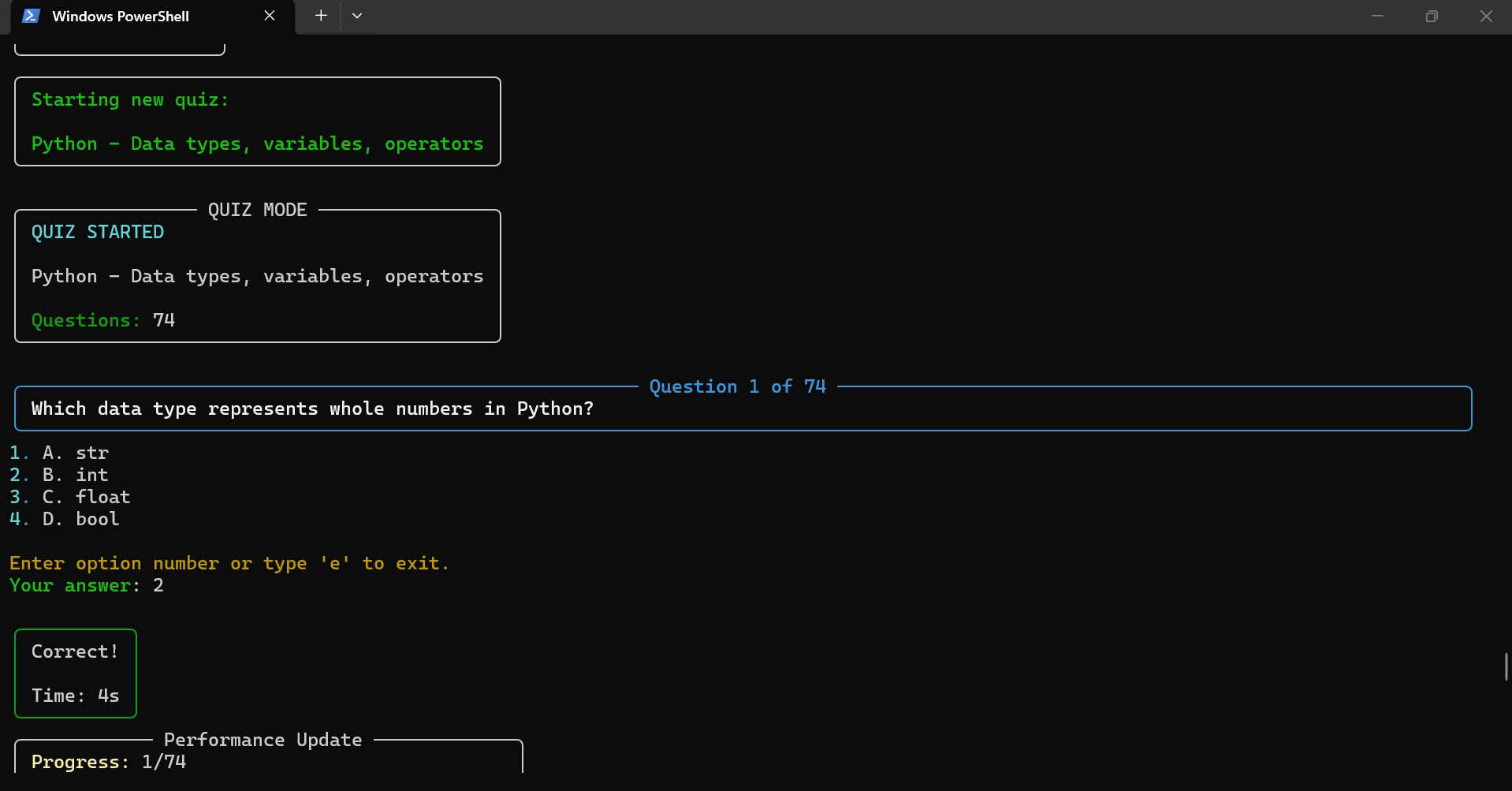Close the Windows PowerShell tab
This screenshot has width=1512, height=791.
270,16
